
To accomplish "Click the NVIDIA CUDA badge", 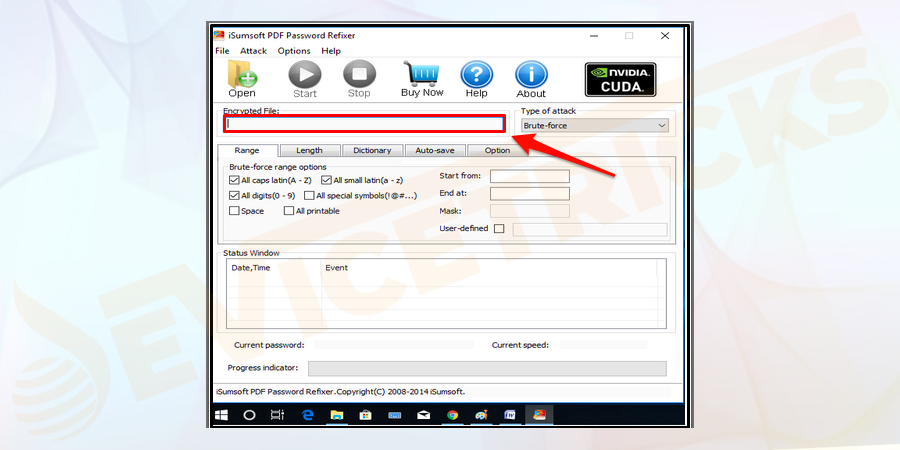I will point(620,79).
